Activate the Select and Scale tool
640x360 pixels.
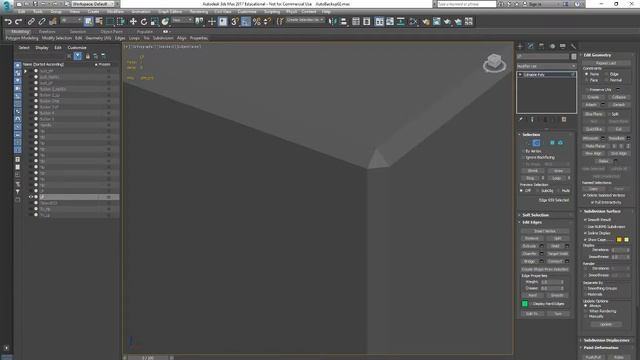[154, 22]
